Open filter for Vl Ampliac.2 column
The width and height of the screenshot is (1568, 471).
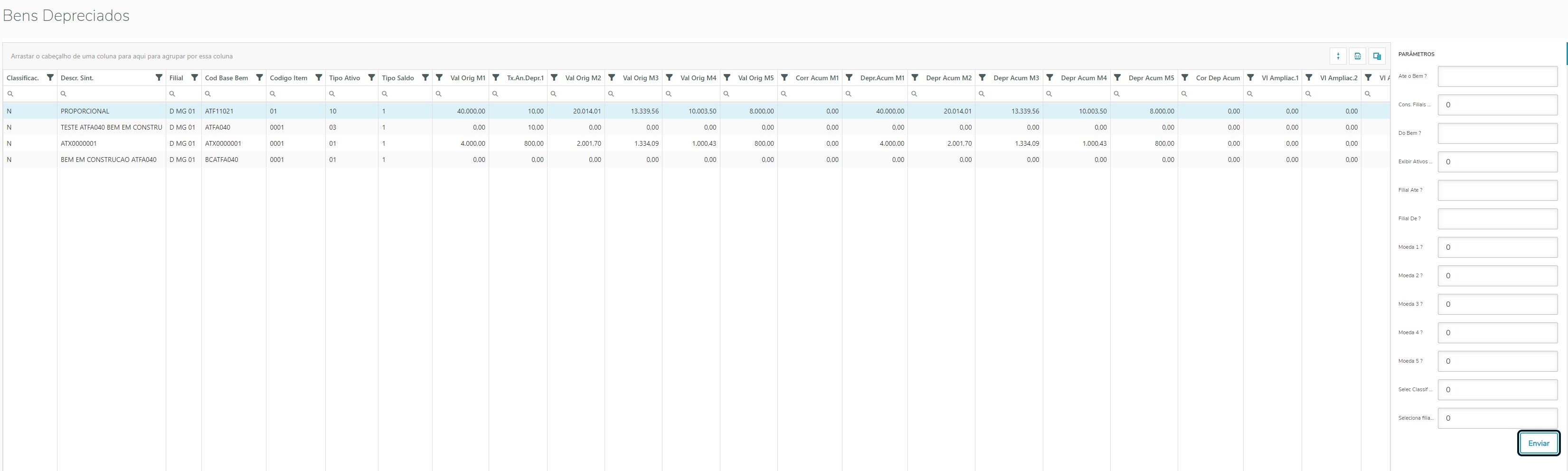click(x=1309, y=78)
